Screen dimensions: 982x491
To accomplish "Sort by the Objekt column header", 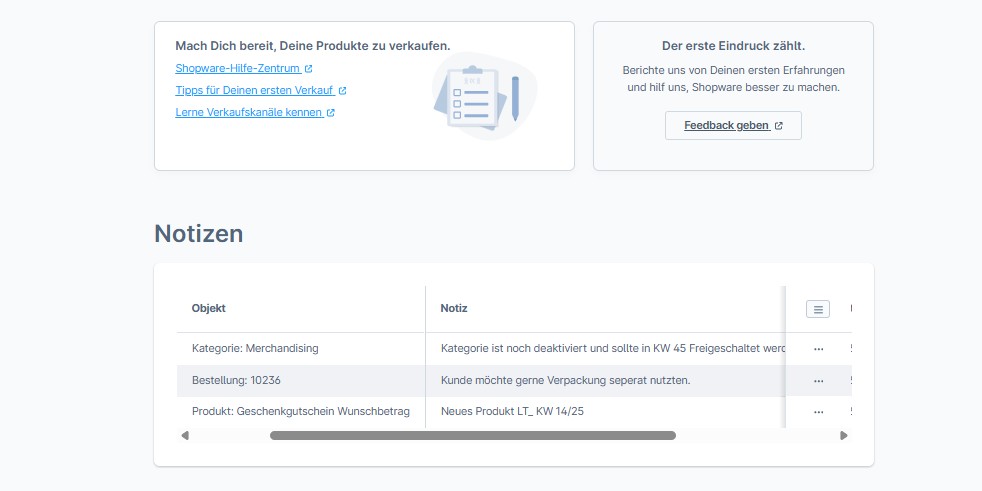I will point(209,309).
